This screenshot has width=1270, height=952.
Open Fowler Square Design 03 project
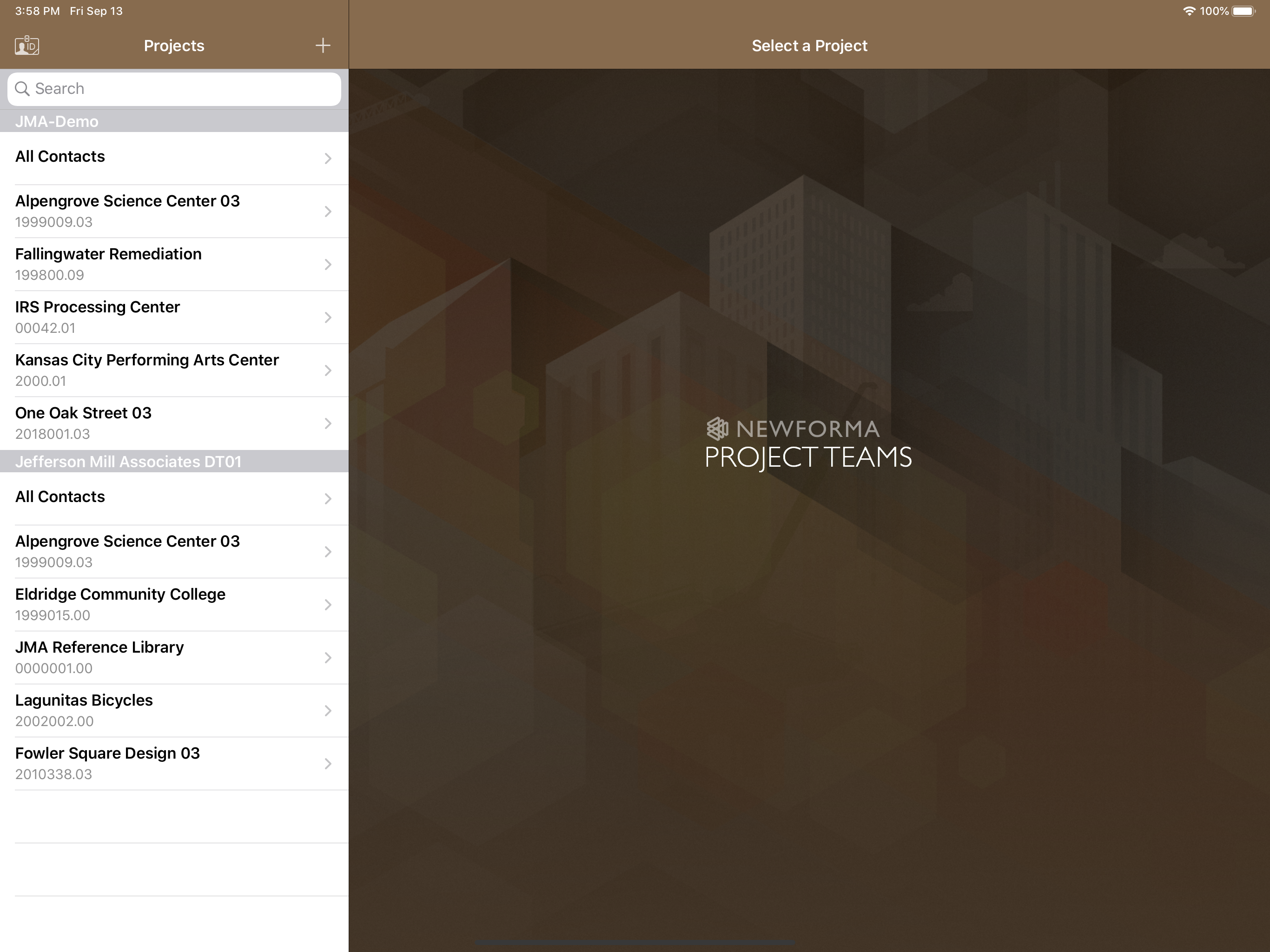click(174, 764)
